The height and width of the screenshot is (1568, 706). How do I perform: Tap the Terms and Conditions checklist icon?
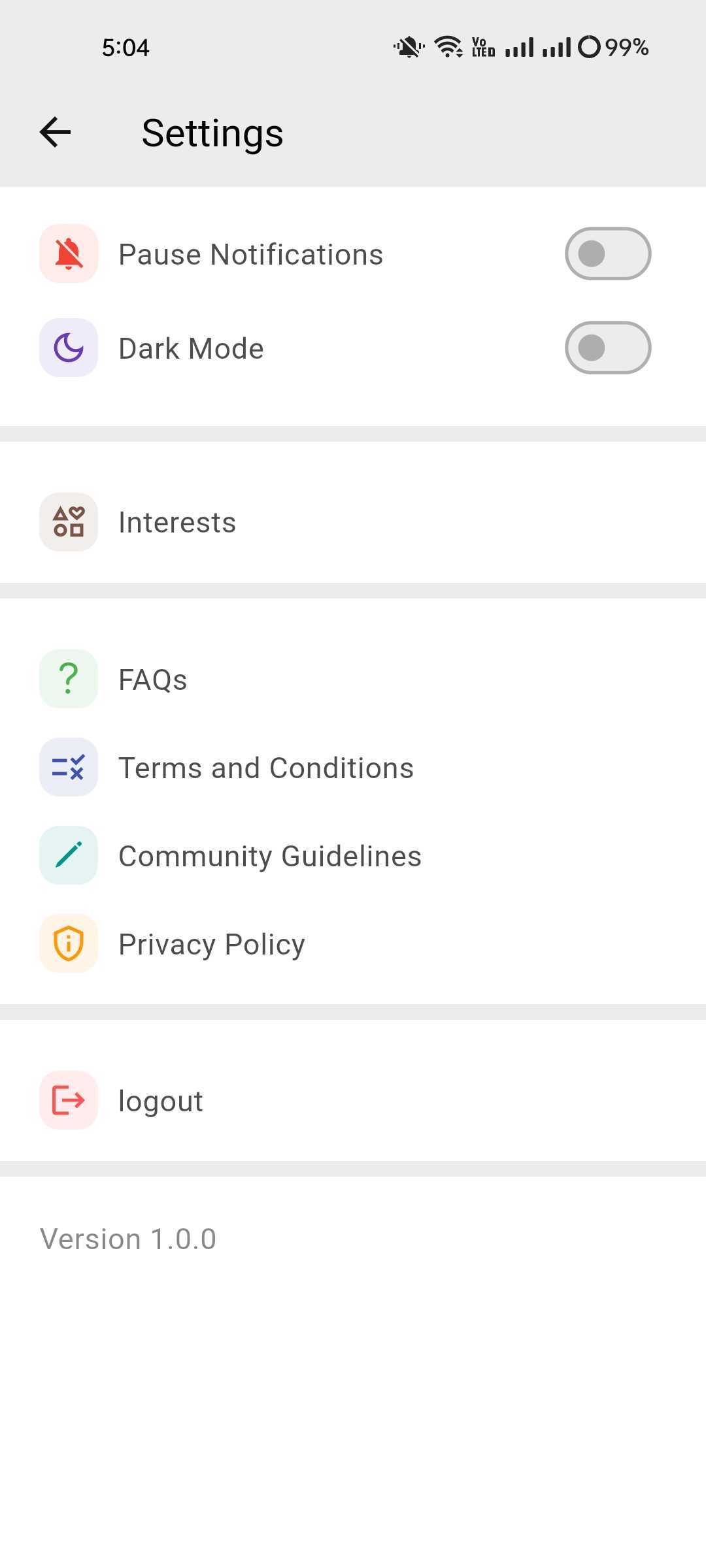(x=69, y=767)
